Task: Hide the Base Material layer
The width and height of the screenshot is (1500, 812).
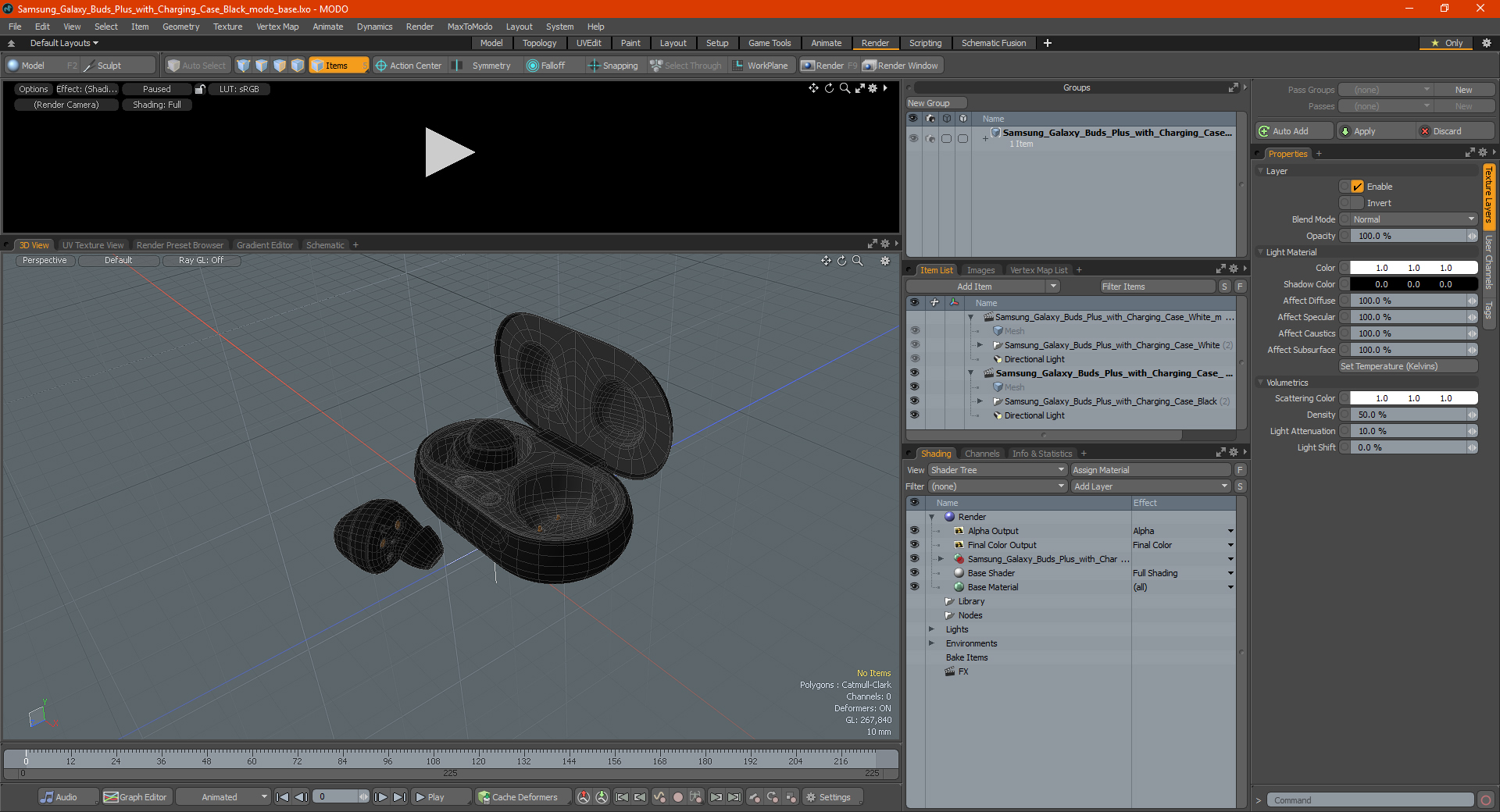Action: coord(914,587)
